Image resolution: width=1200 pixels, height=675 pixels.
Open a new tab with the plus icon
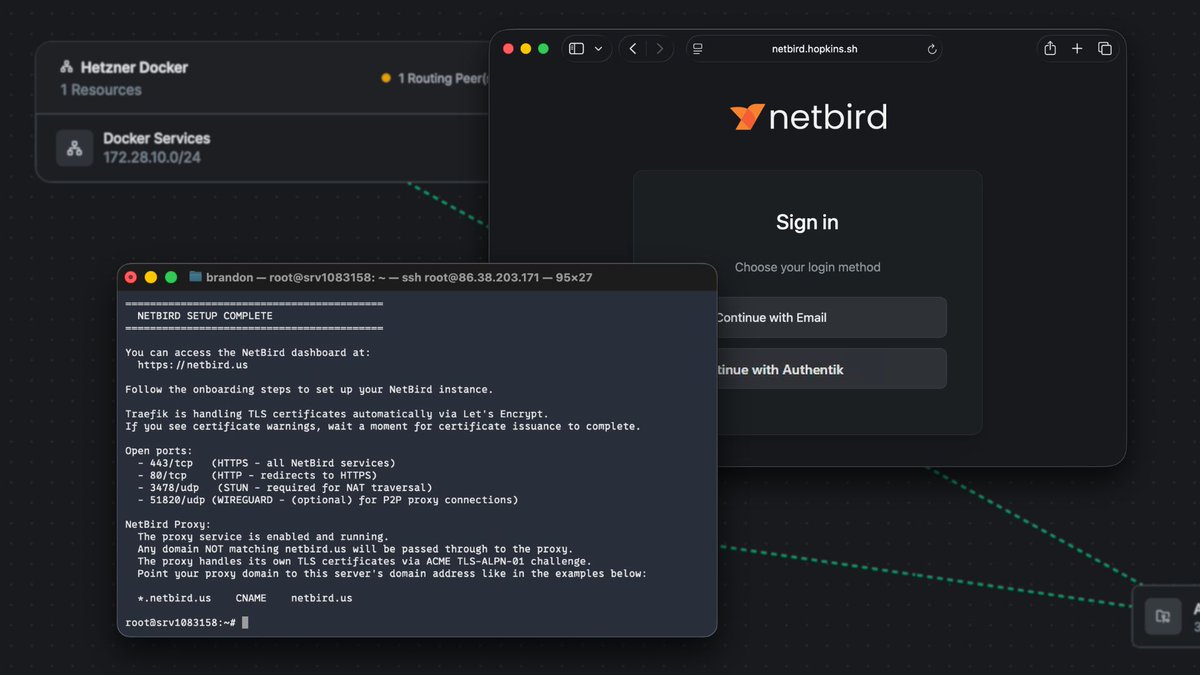pos(1076,47)
